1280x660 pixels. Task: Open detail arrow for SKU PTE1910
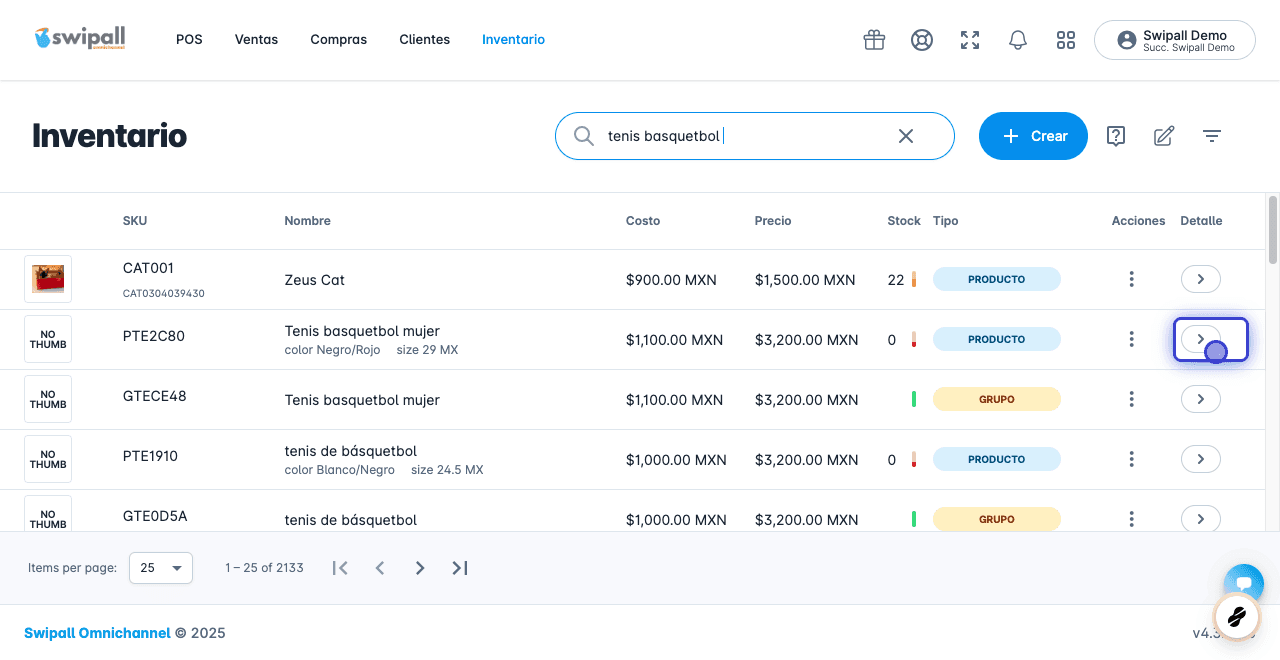tap(1201, 459)
